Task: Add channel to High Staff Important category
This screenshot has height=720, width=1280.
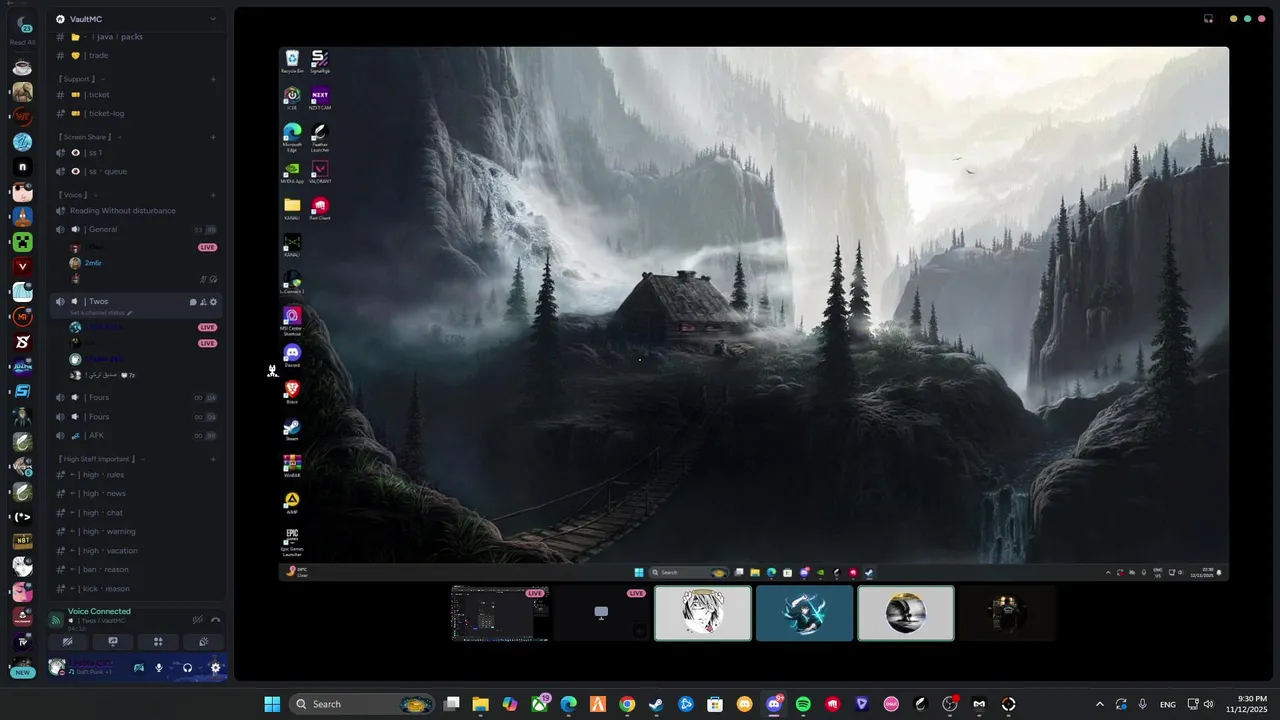Action: [213, 459]
